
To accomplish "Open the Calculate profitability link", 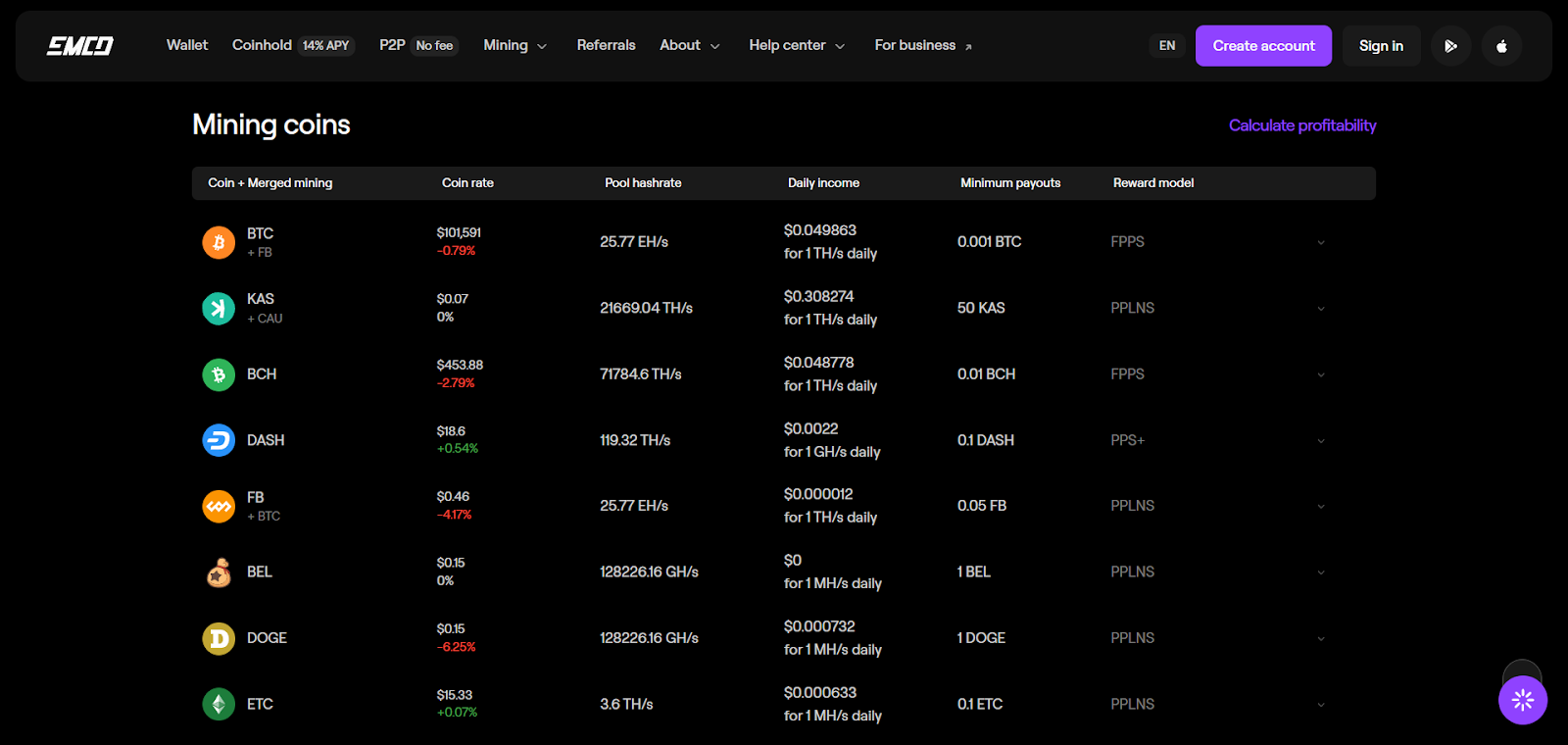I will click(x=1302, y=125).
